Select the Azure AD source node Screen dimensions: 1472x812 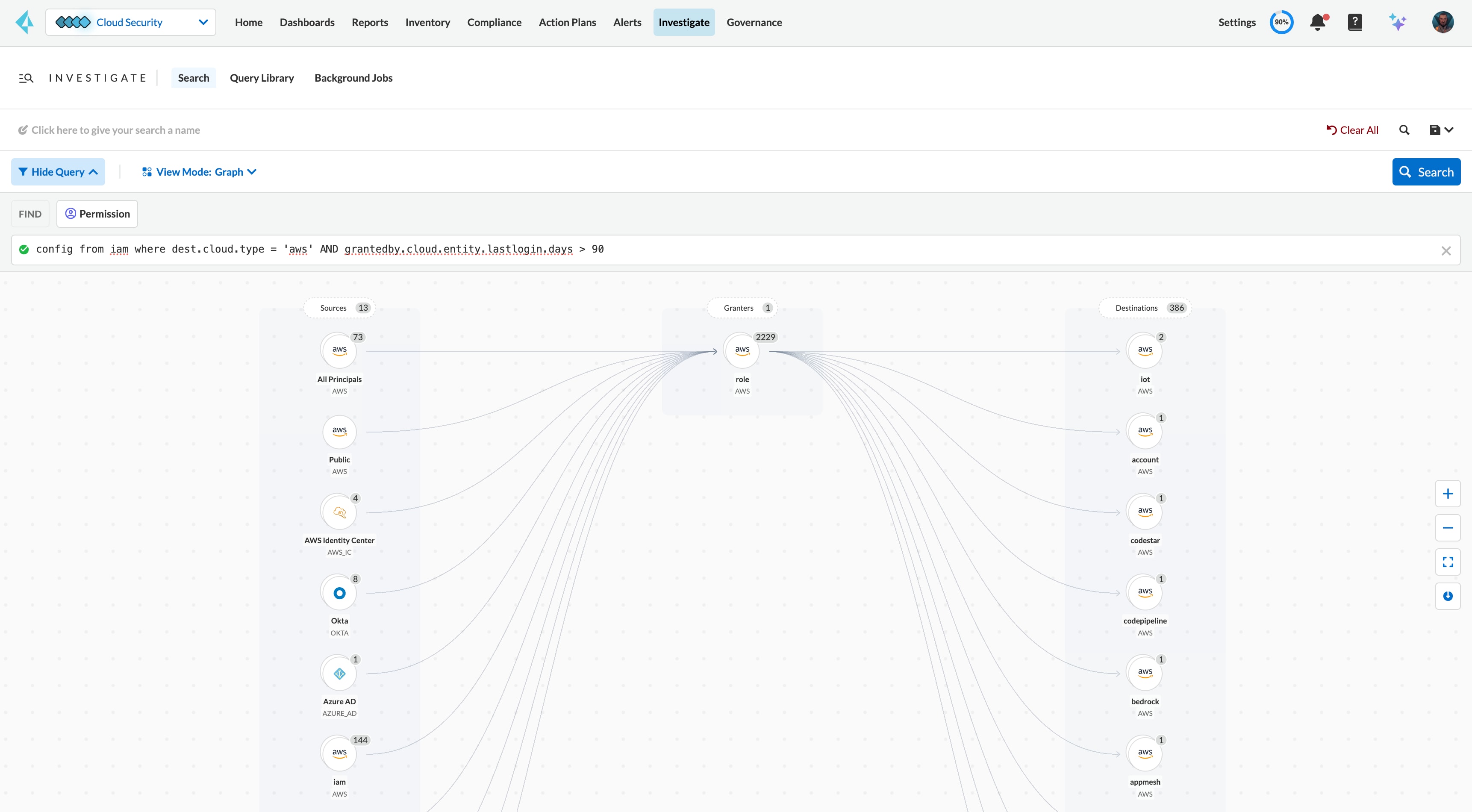[339, 674]
